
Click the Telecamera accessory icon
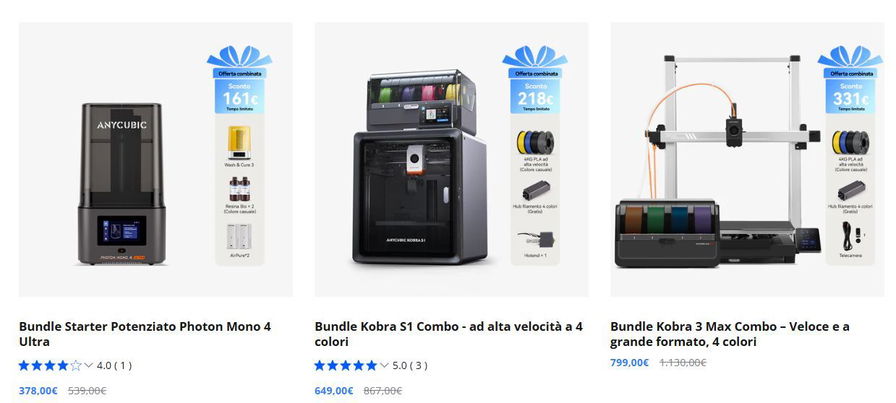[x=851, y=236]
